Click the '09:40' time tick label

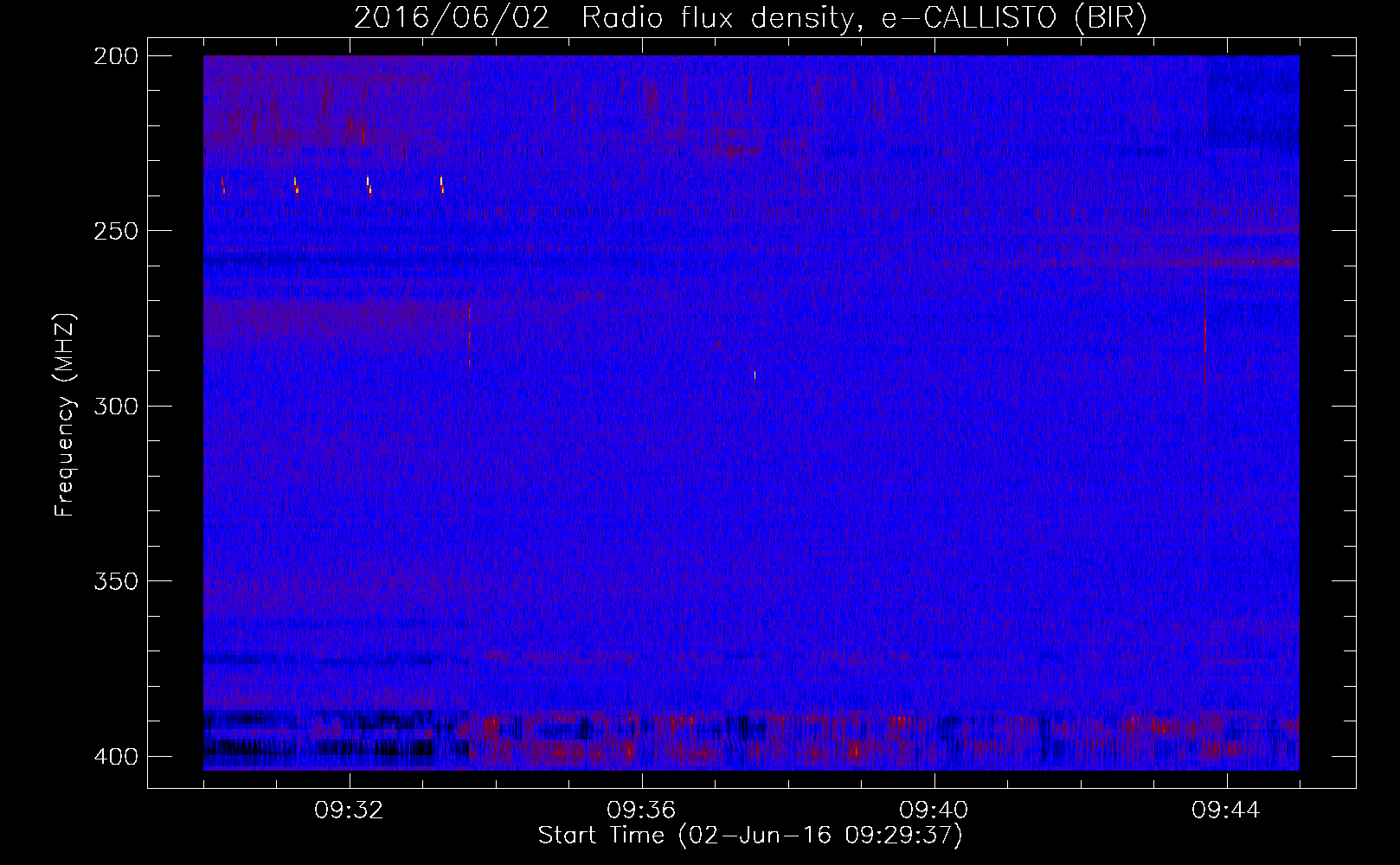point(934,811)
